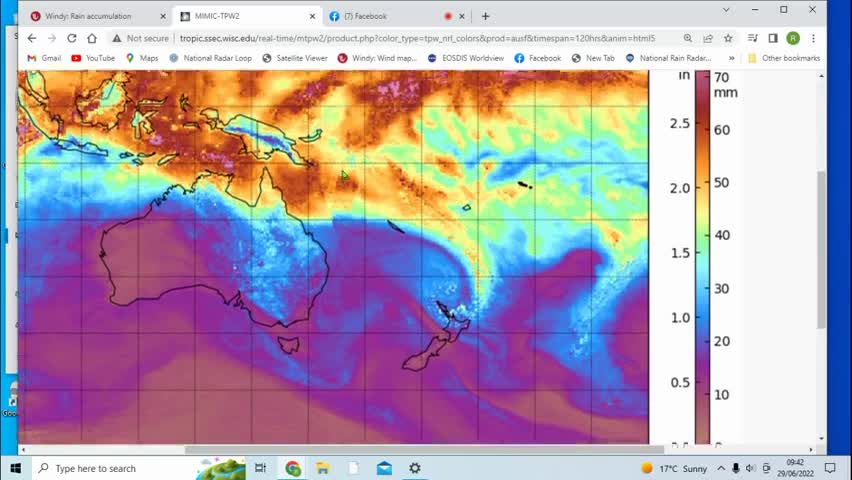852x480 pixels.
Task: Share this page icon
Action: [x=708, y=38]
